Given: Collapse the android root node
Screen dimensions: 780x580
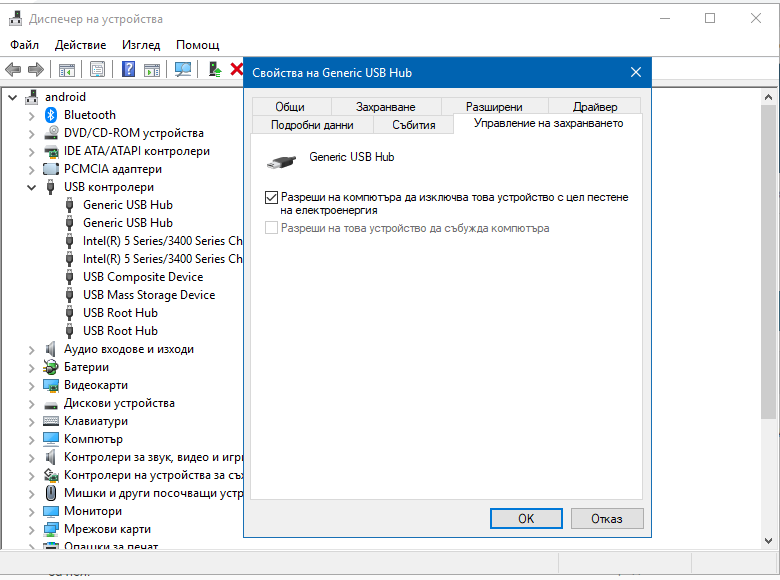Looking at the screenshot, I should tap(13, 97).
